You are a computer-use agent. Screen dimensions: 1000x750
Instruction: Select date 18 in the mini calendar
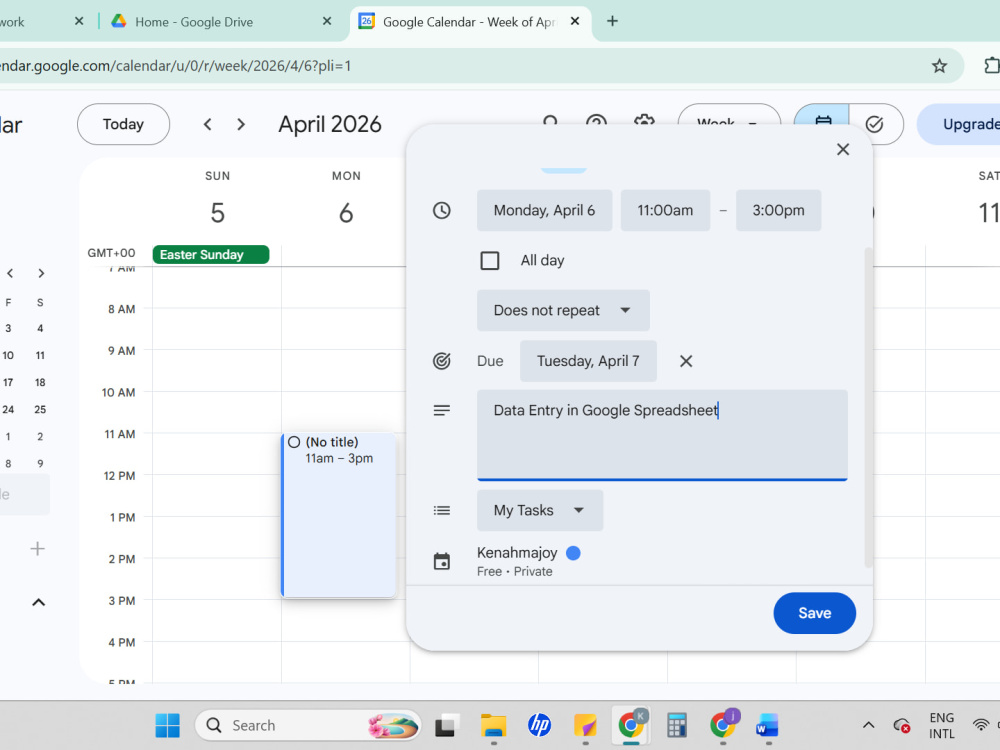tap(40, 382)
